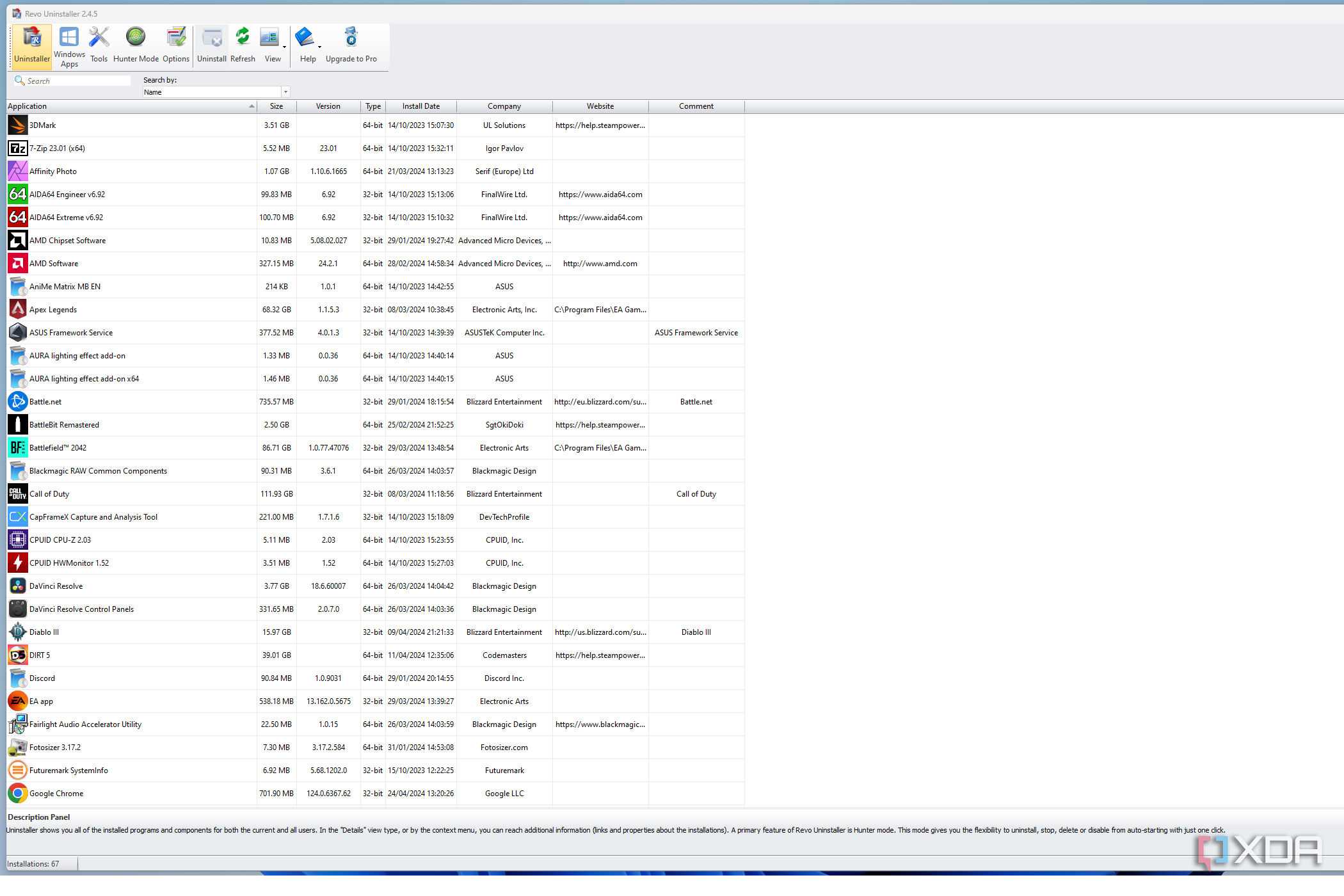Select the AMD Software icon
1344x896 pixels.
pos(18,264)
